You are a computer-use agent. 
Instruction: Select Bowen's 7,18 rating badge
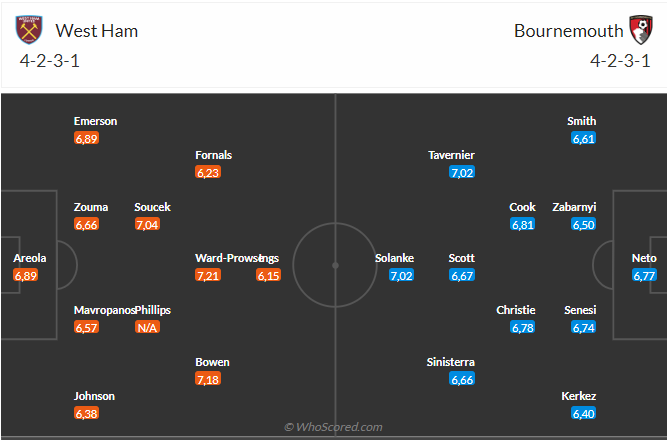click(208, 379)
